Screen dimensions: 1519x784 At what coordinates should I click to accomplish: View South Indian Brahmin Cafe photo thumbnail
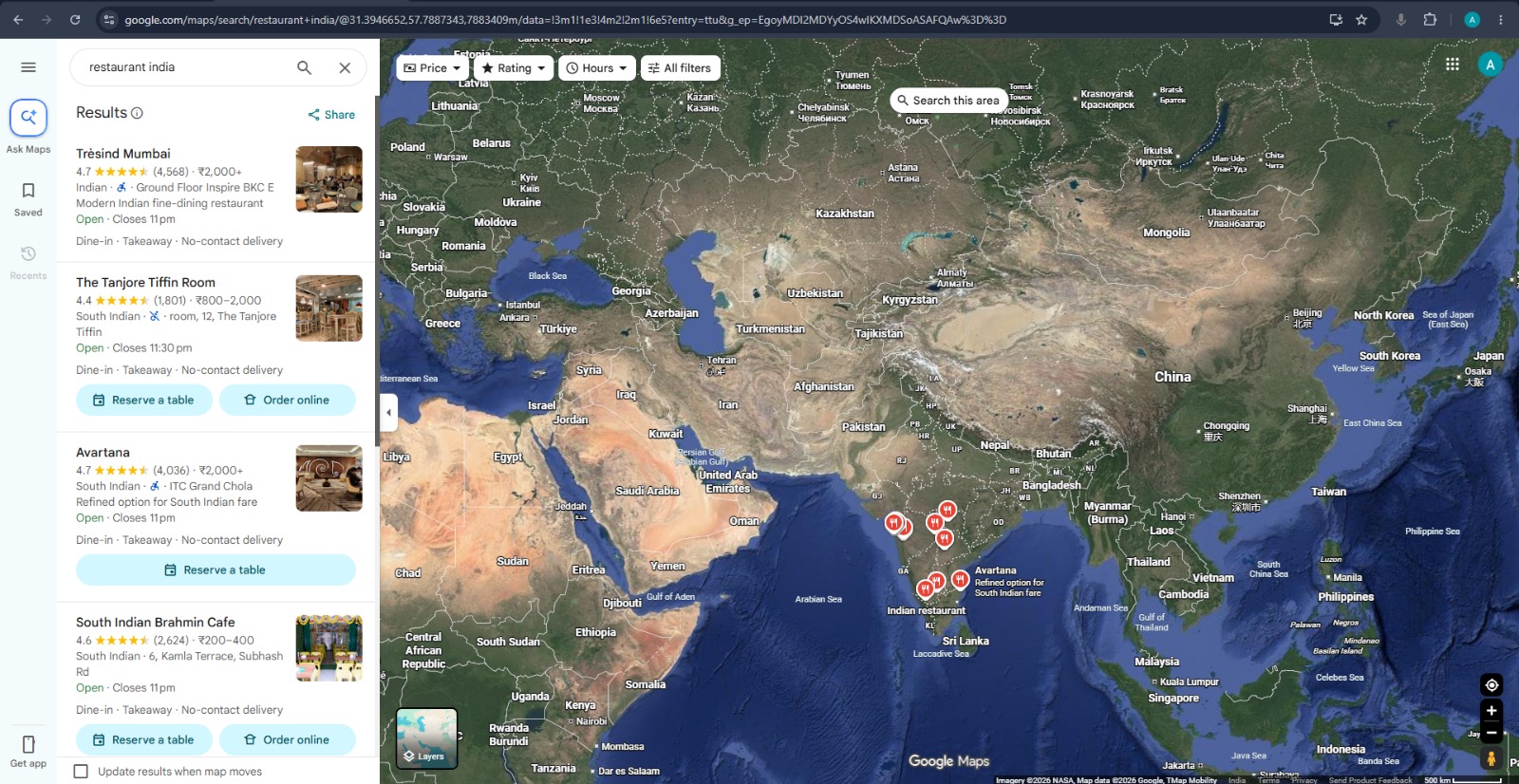coord(328,648)
